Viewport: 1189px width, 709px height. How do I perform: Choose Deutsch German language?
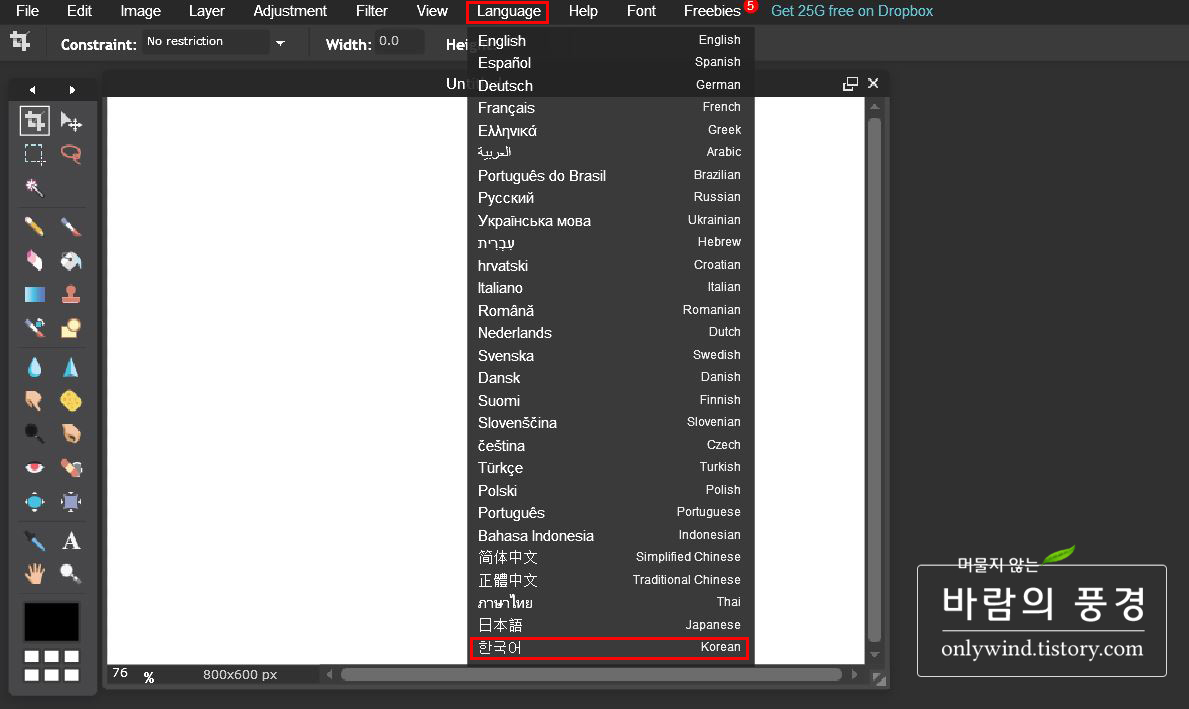click(609, 85)
